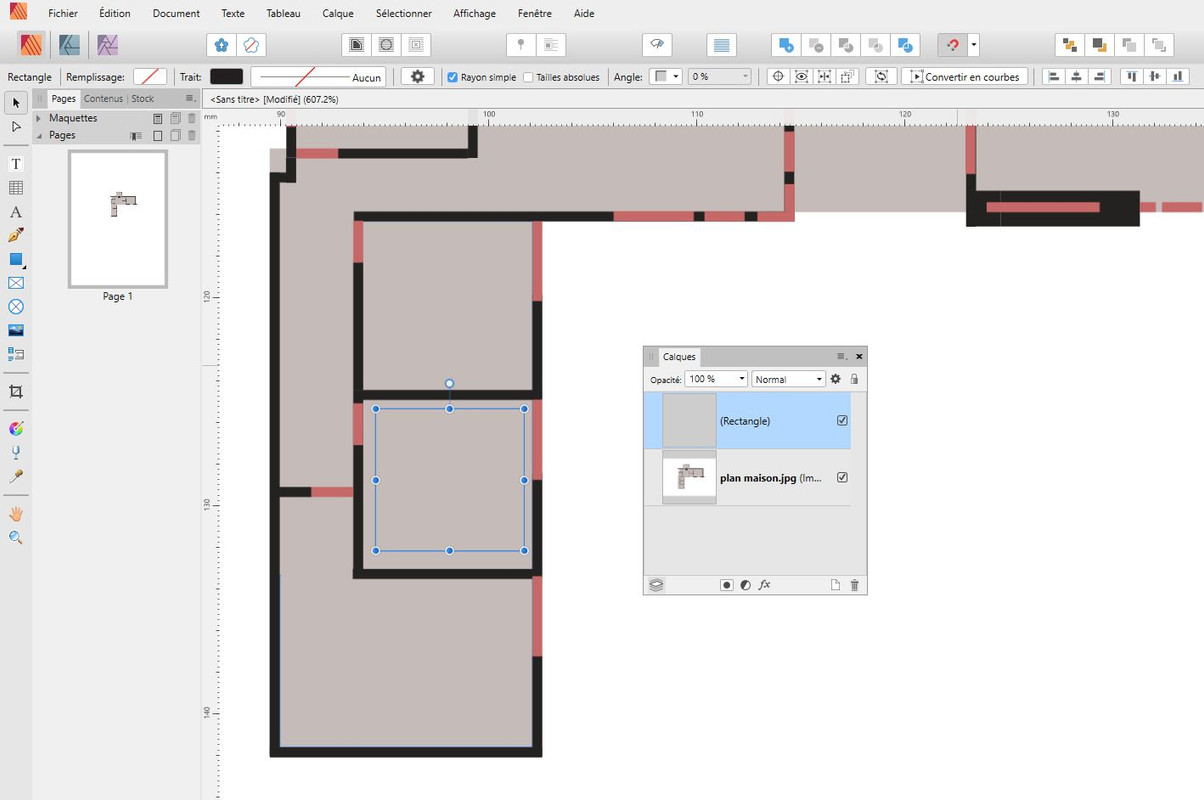Select the Transparency tool
Viewport: 1204px width, 800px height.
[16, 453]
